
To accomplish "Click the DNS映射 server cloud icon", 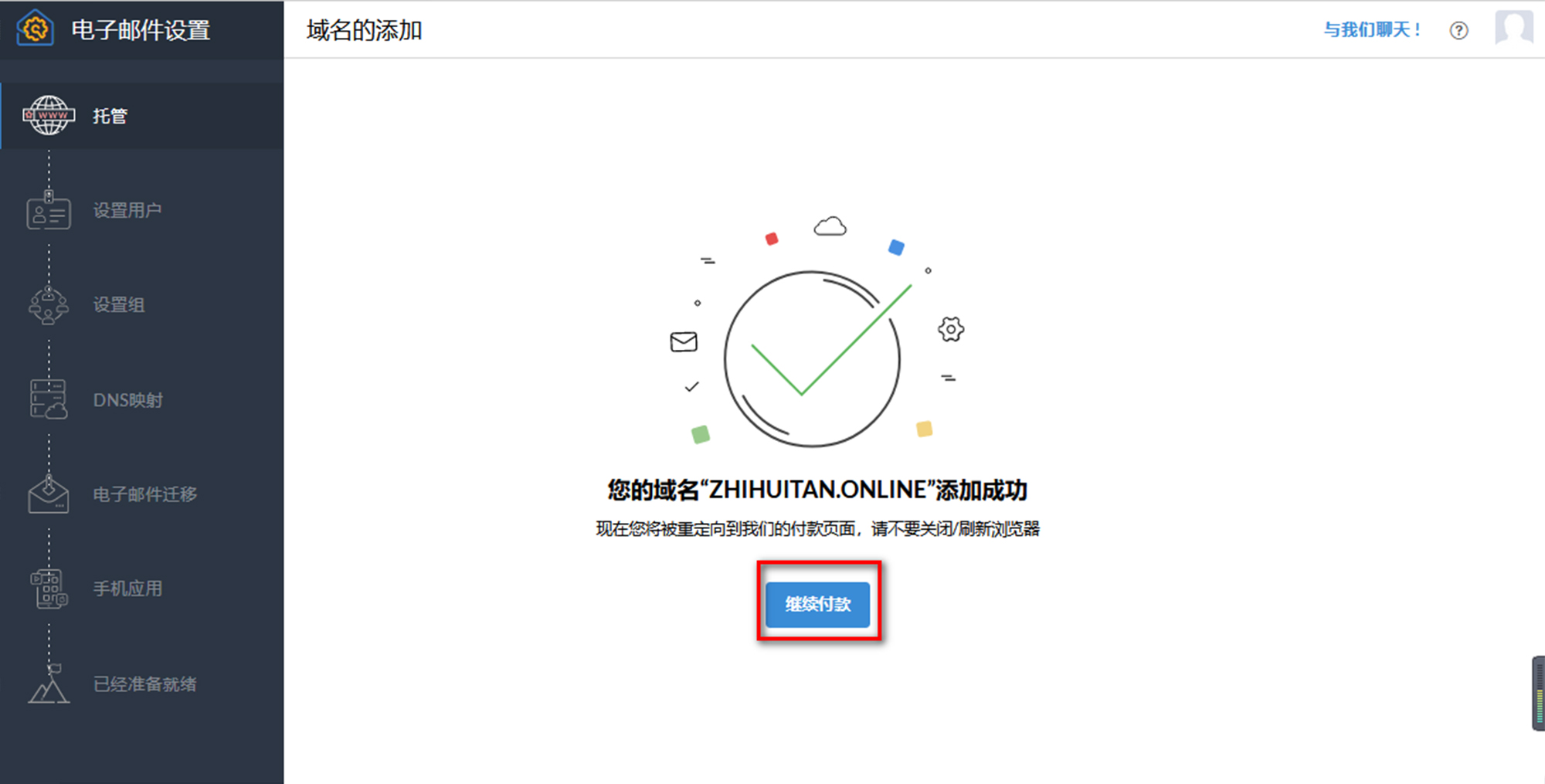I will (49, 399).
